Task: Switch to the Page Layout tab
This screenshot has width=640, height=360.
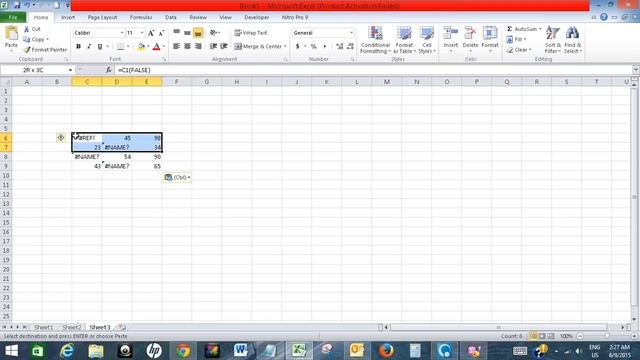Action: [102, 18]
